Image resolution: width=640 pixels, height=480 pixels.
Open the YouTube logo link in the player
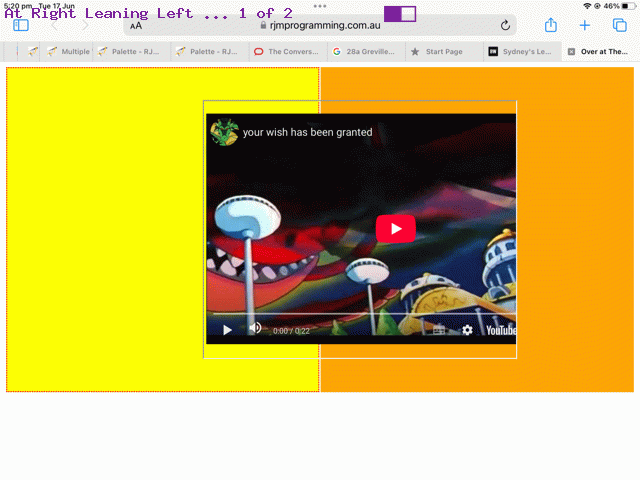click(x=501, y=330)
